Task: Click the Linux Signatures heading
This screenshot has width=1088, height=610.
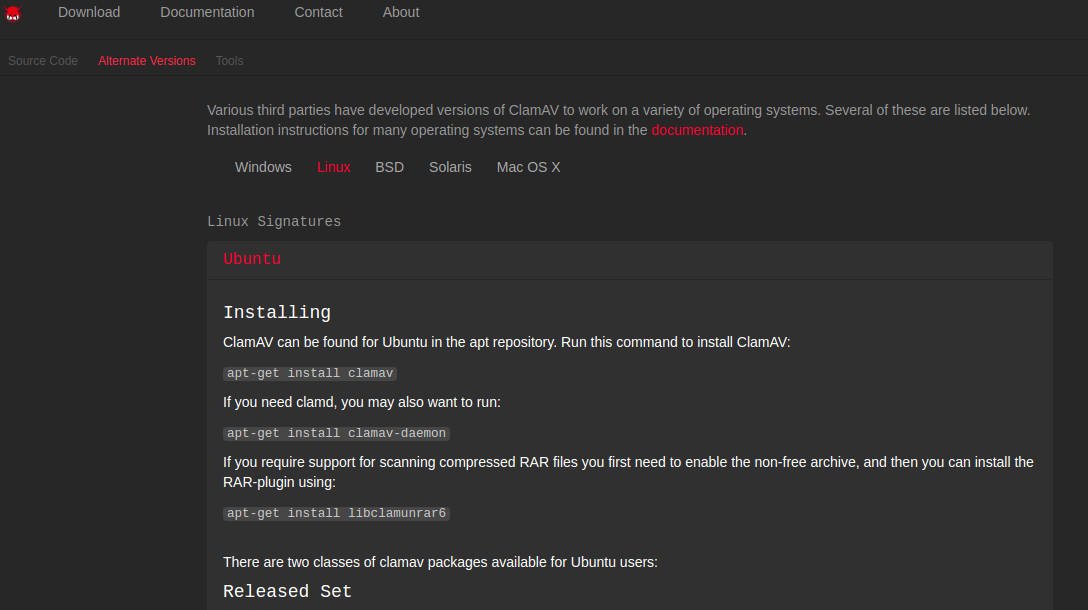Action: (274, 221)
